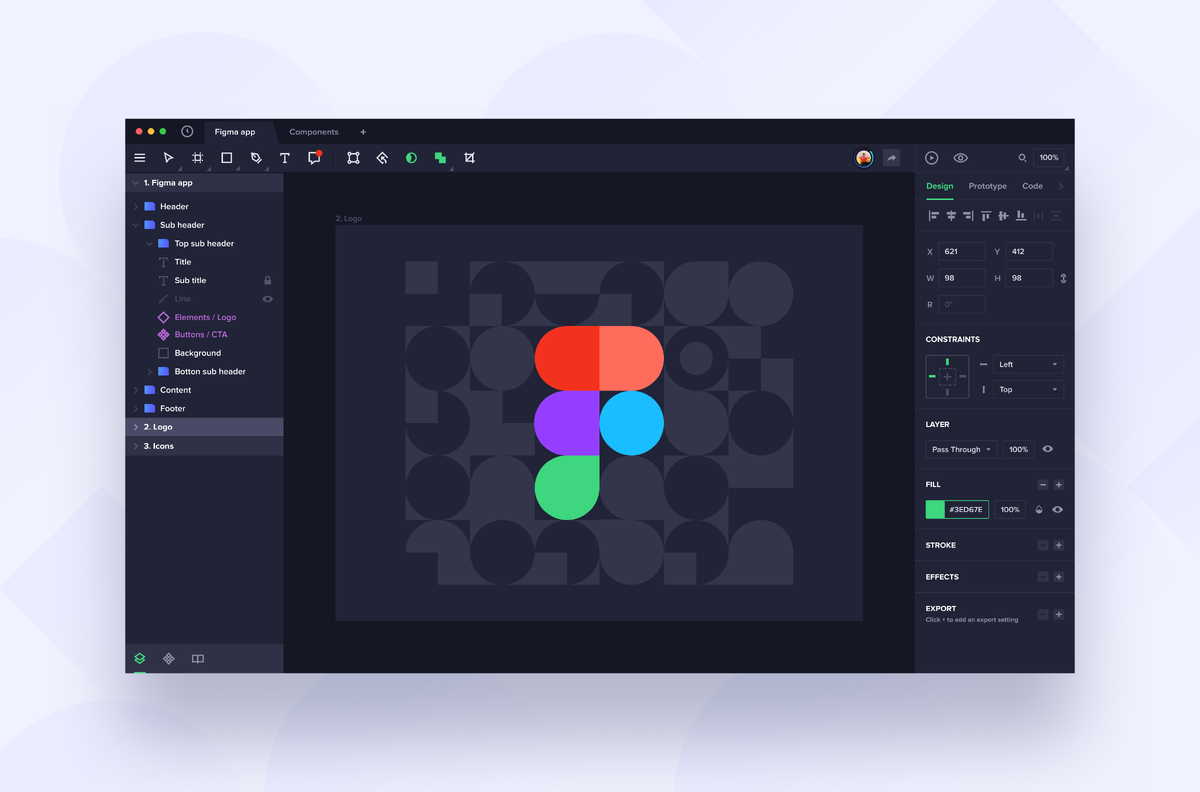Switch to the Components tab
Screen dimensions: 1200x792
[x=314, y=132]
